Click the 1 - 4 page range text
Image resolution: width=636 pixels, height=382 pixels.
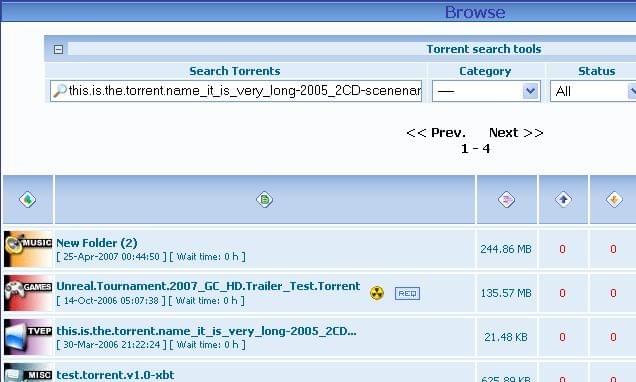[475, 149]
